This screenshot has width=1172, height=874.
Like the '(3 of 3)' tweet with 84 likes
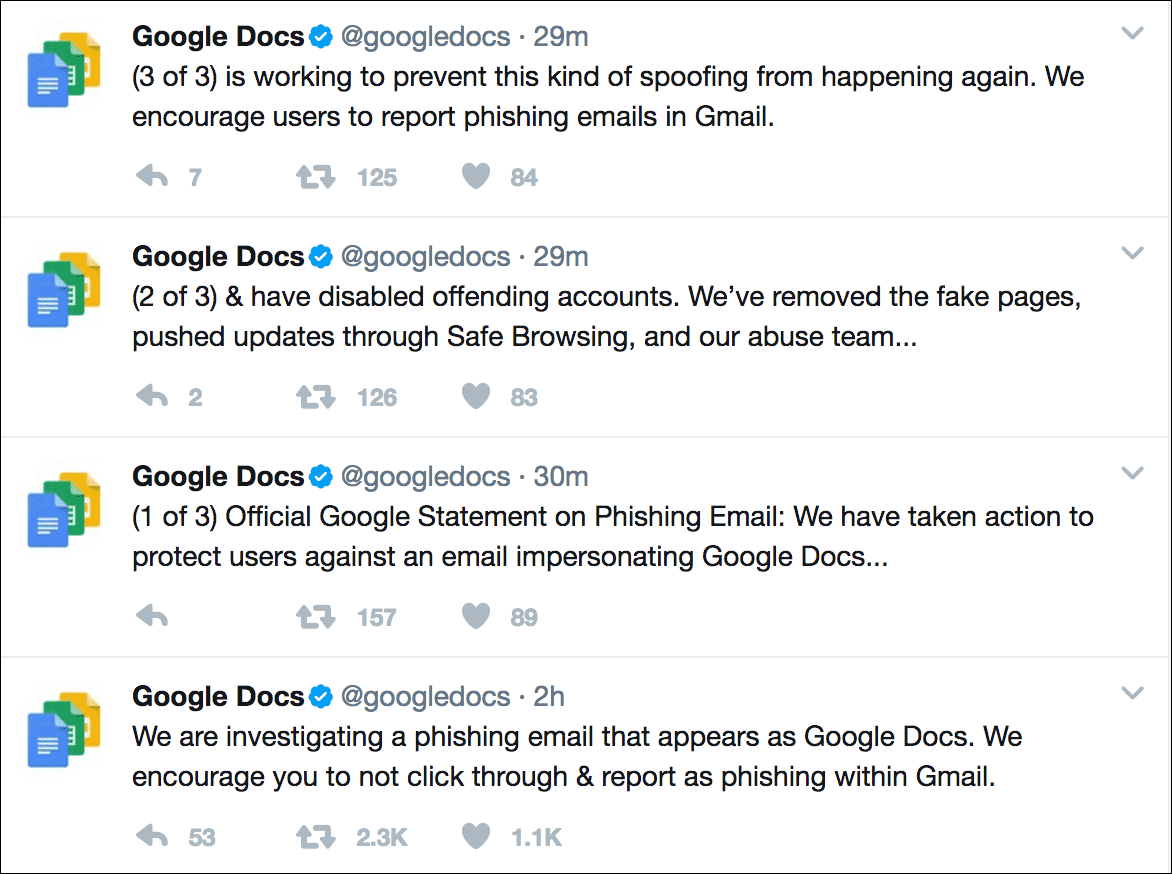click(x=476, y=177)
